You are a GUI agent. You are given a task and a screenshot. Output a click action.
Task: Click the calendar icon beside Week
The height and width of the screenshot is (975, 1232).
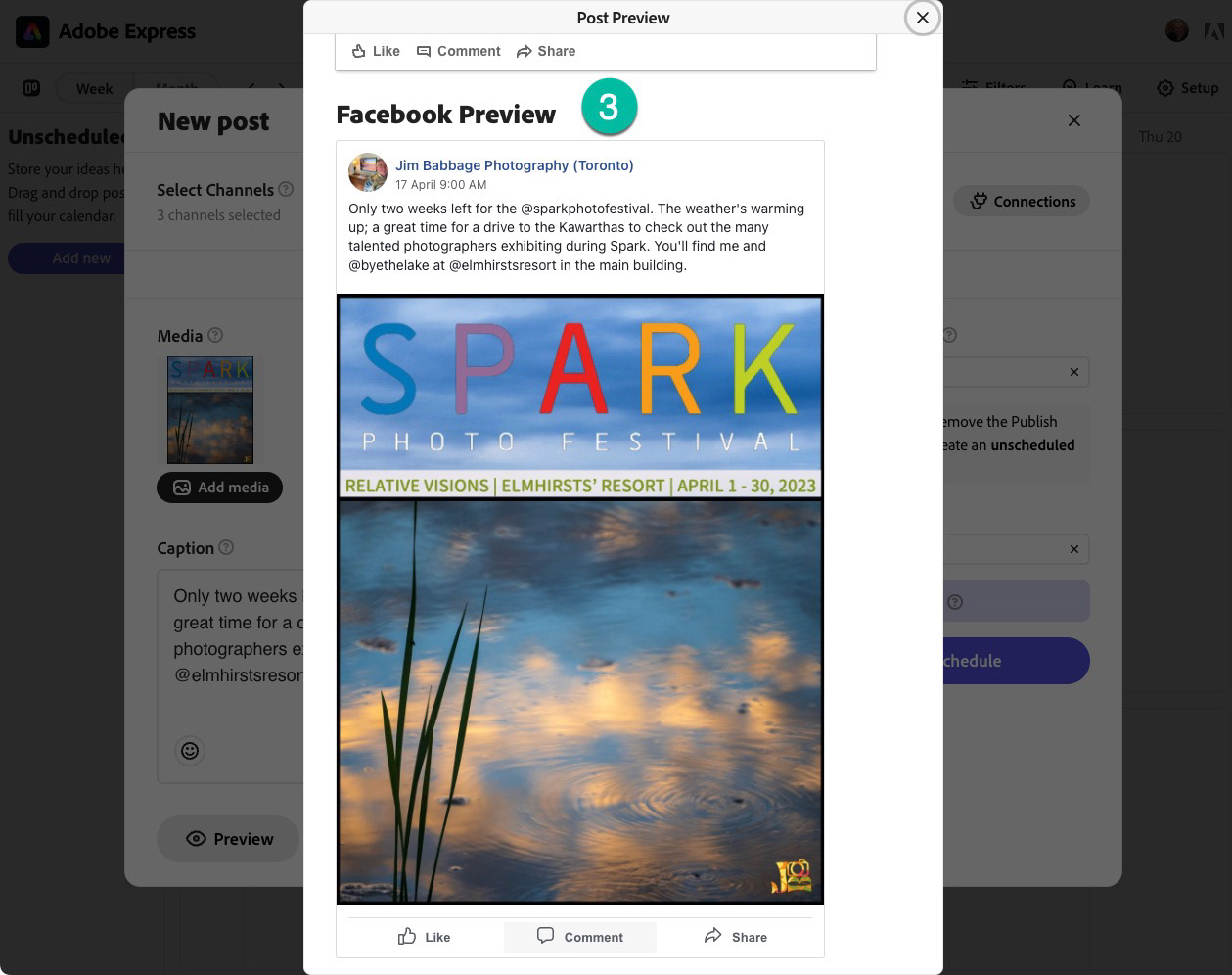tap(31, 88)
